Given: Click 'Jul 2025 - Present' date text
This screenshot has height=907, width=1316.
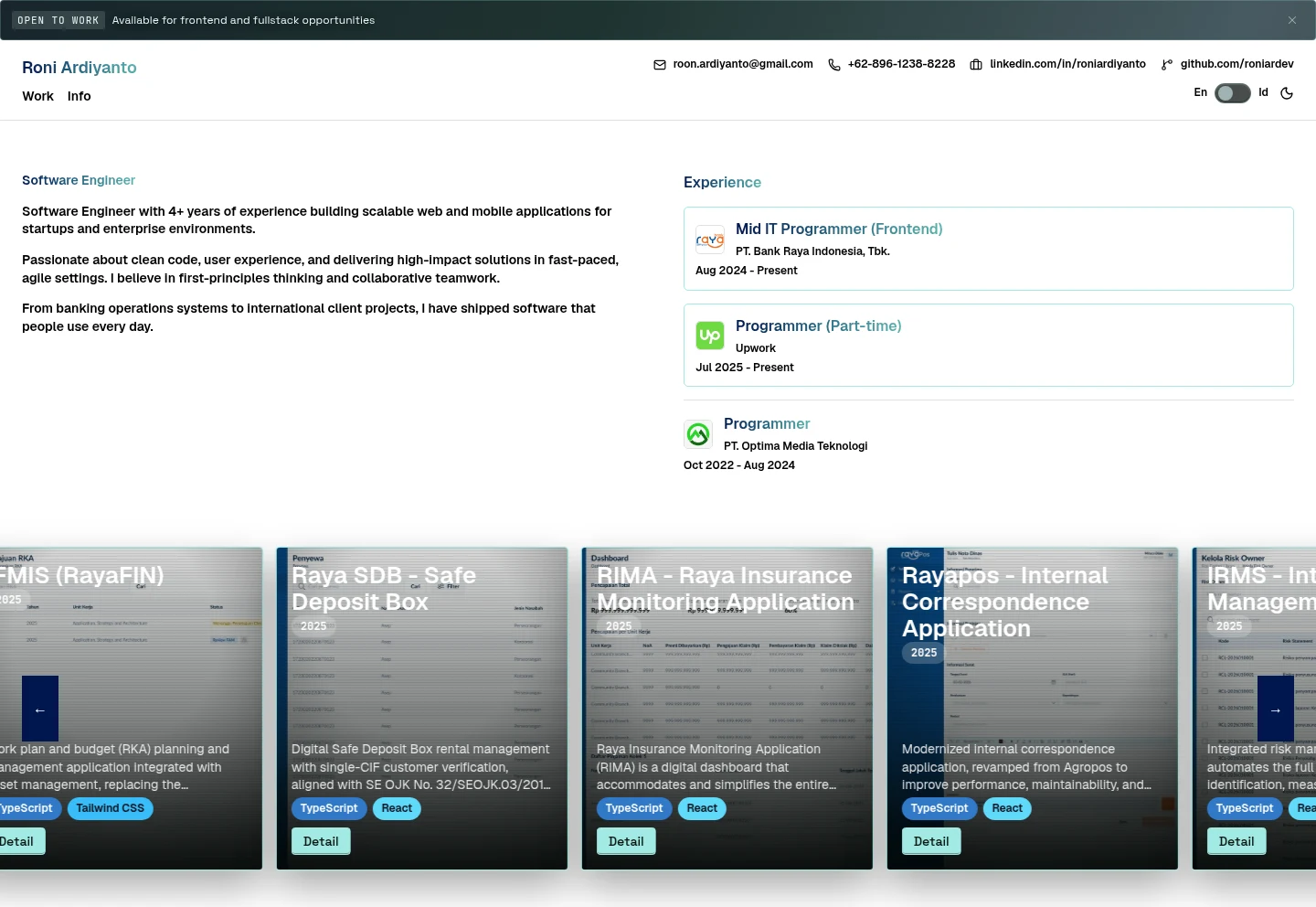Looking at the screenshot, I should click(x=745, y=368).
